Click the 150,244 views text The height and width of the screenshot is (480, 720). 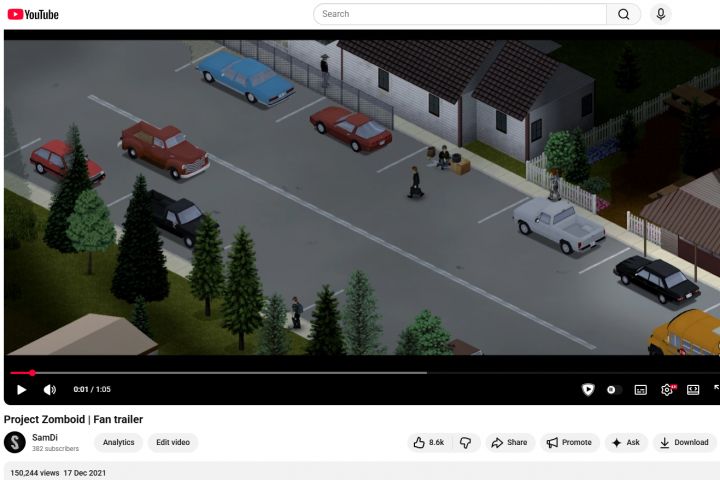34,473
